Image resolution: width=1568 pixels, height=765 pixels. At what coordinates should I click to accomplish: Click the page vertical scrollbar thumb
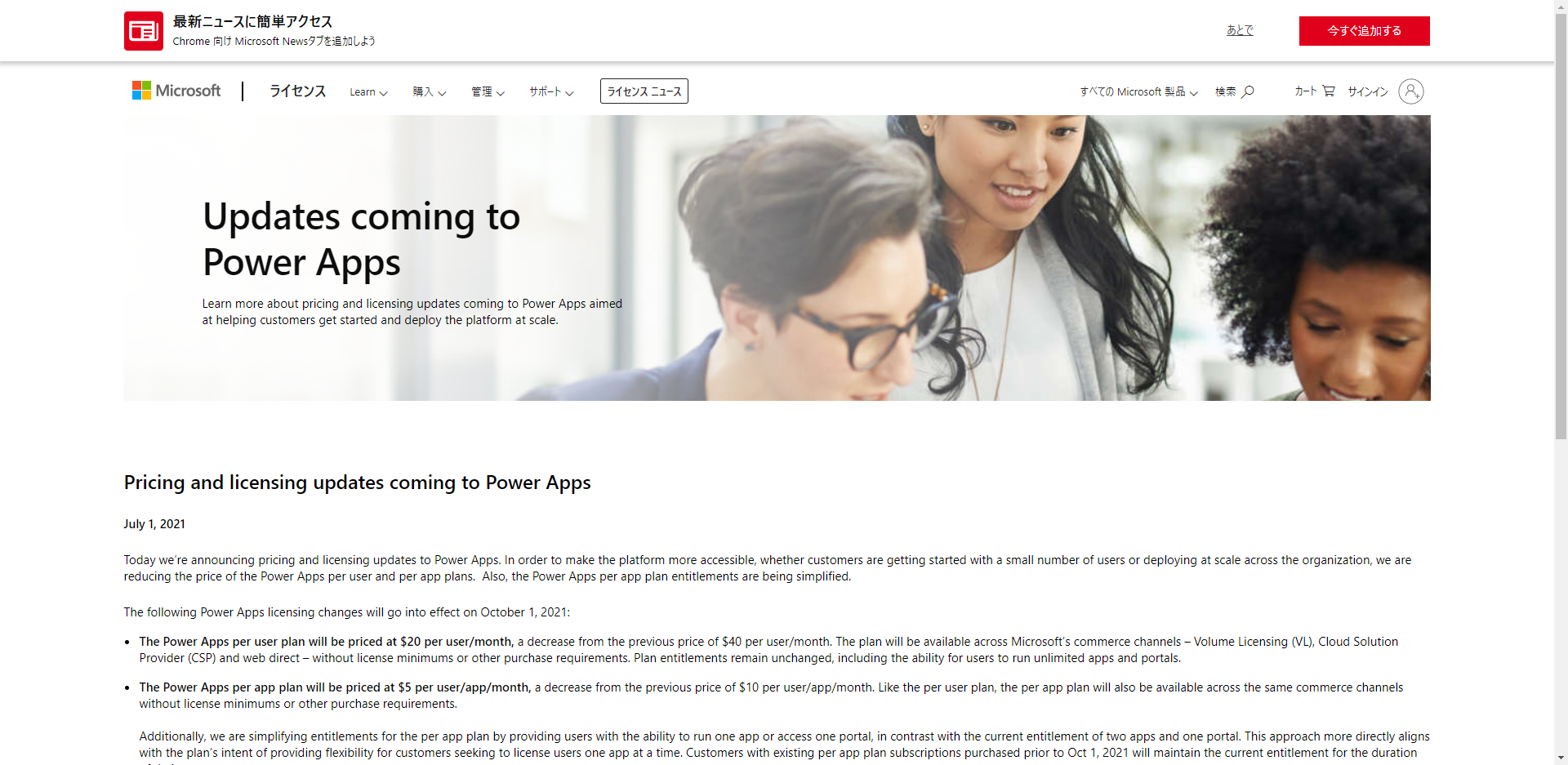pyautogui.click(x=1561, y=225)
